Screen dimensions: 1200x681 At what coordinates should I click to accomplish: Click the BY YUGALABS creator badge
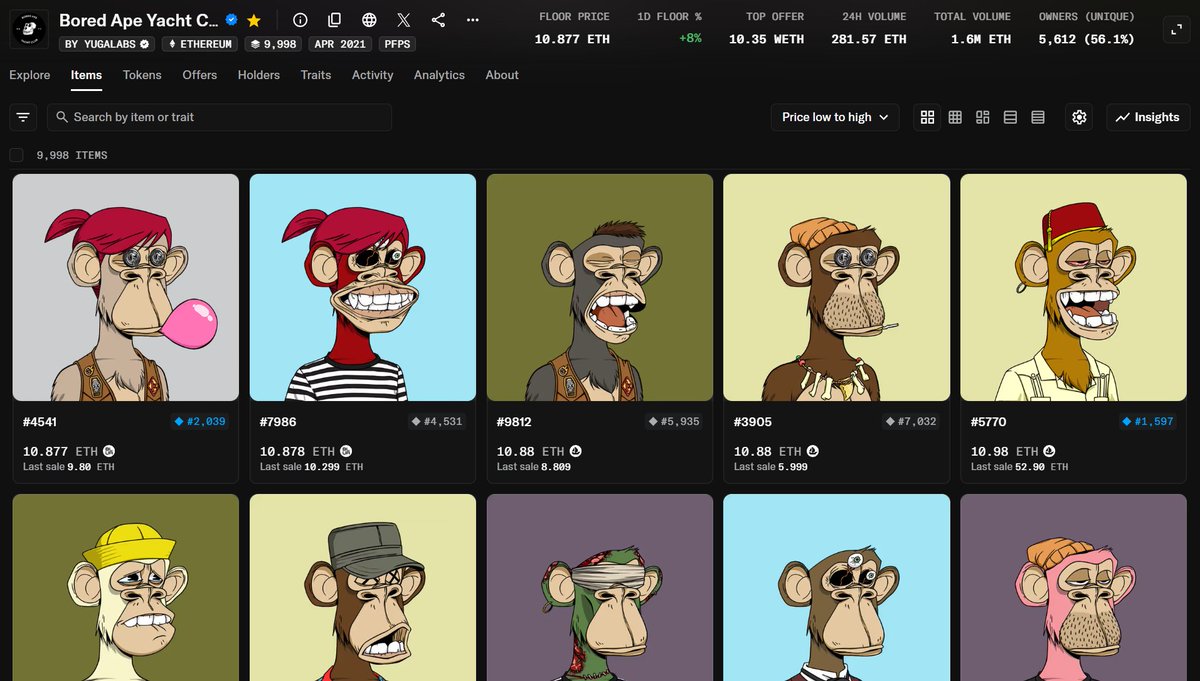[107, 44]
